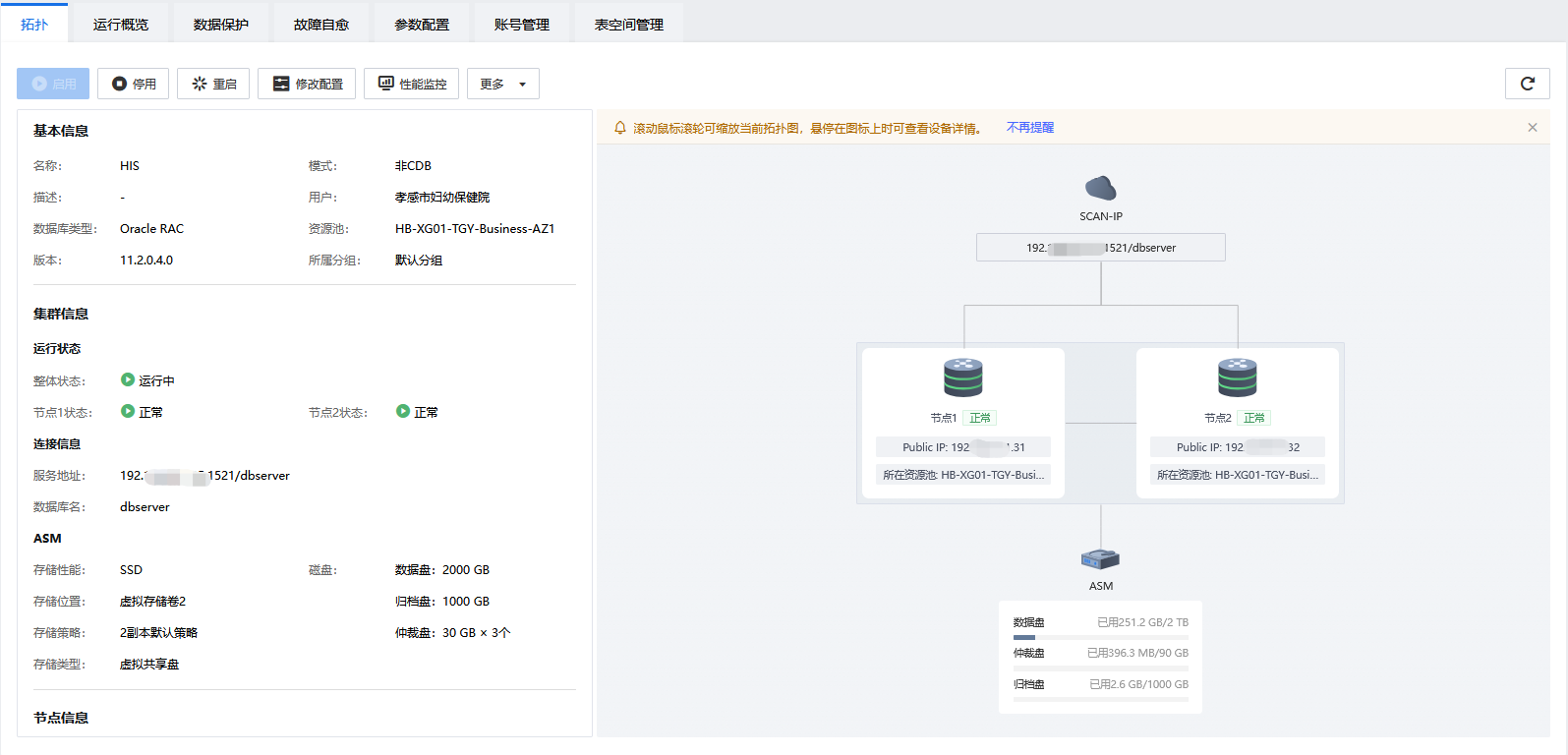
Task: Go to the 表空间管理 tab
Action: click(x=628, y=25)
